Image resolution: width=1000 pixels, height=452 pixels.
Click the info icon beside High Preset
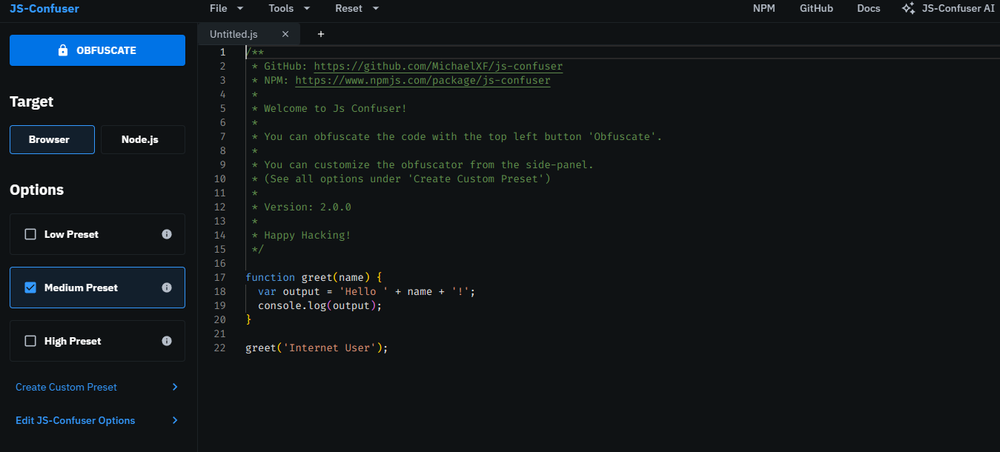(166, 341)
